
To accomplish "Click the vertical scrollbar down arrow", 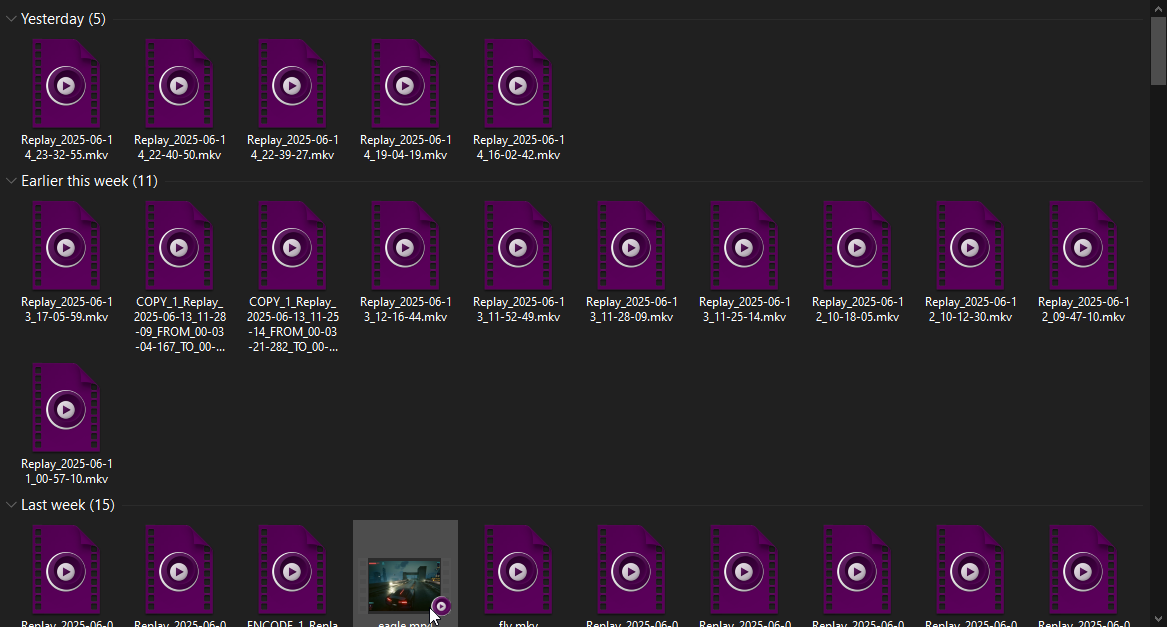I will [x=1158, y=619].
